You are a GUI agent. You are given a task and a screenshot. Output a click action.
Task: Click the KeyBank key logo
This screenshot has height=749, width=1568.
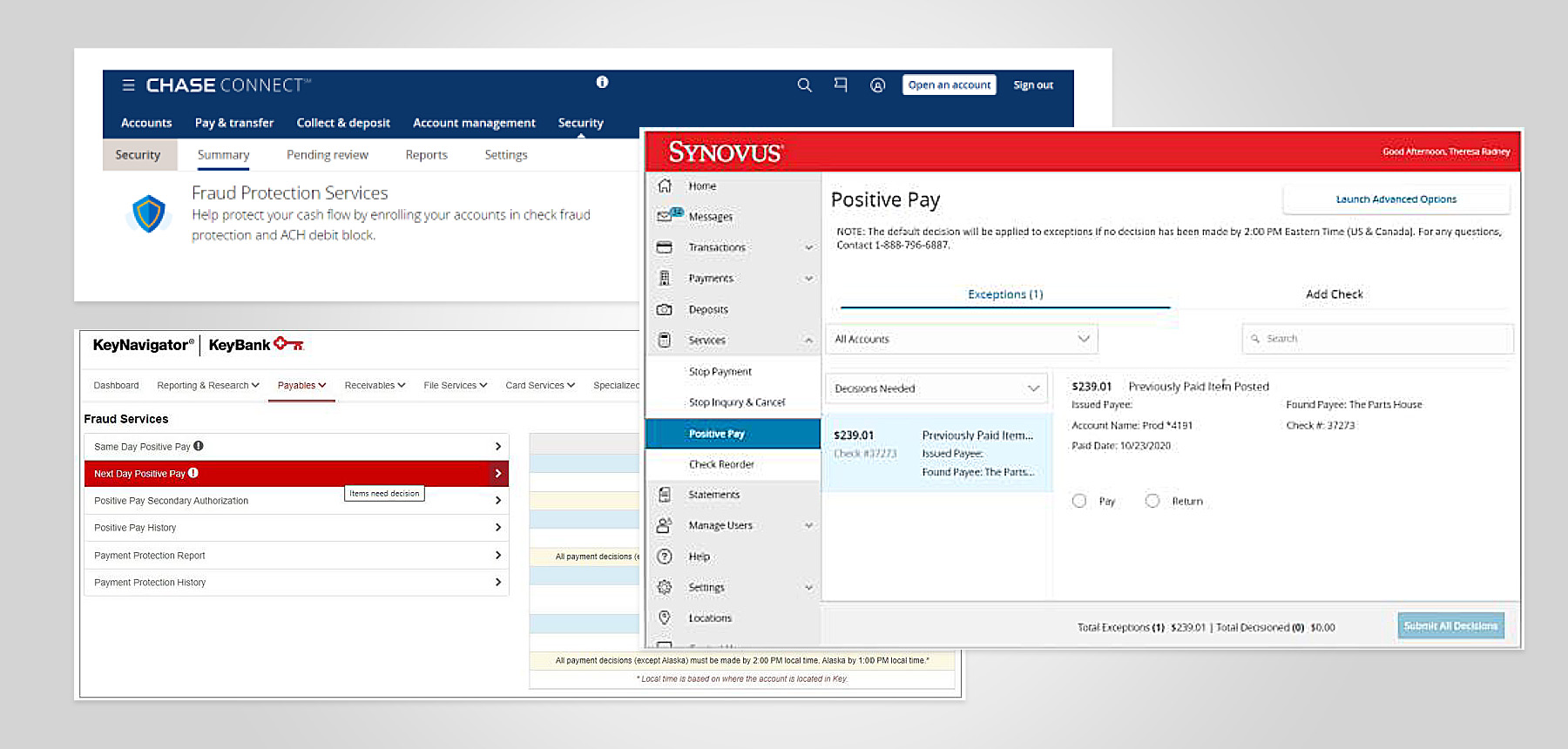point(288,344)
